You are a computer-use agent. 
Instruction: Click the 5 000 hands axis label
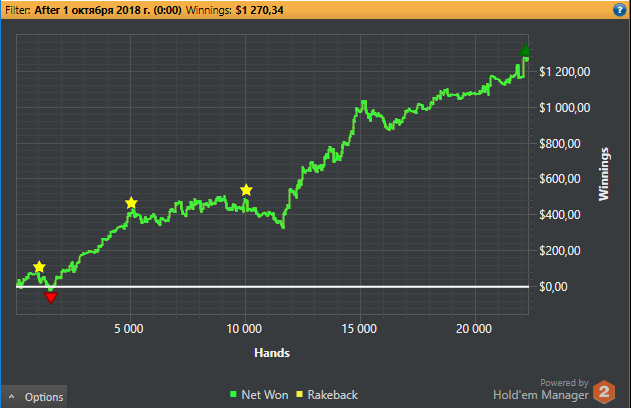click(x=129, y=329)
